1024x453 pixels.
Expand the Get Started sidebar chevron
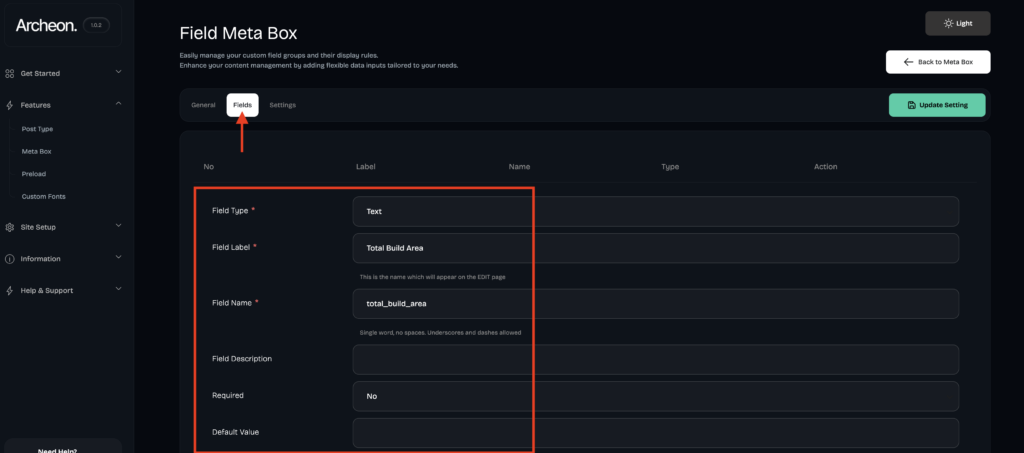point(118,72)
